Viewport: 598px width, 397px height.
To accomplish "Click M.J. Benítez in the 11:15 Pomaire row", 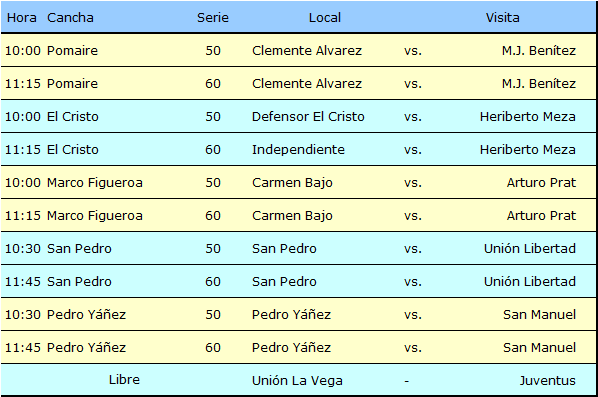I will [539, 84].
